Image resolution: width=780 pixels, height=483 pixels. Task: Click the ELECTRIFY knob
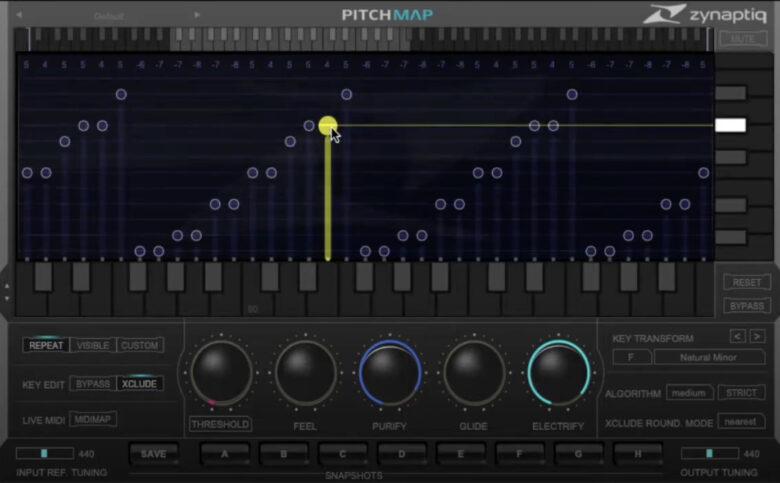[x=559, y=373]
